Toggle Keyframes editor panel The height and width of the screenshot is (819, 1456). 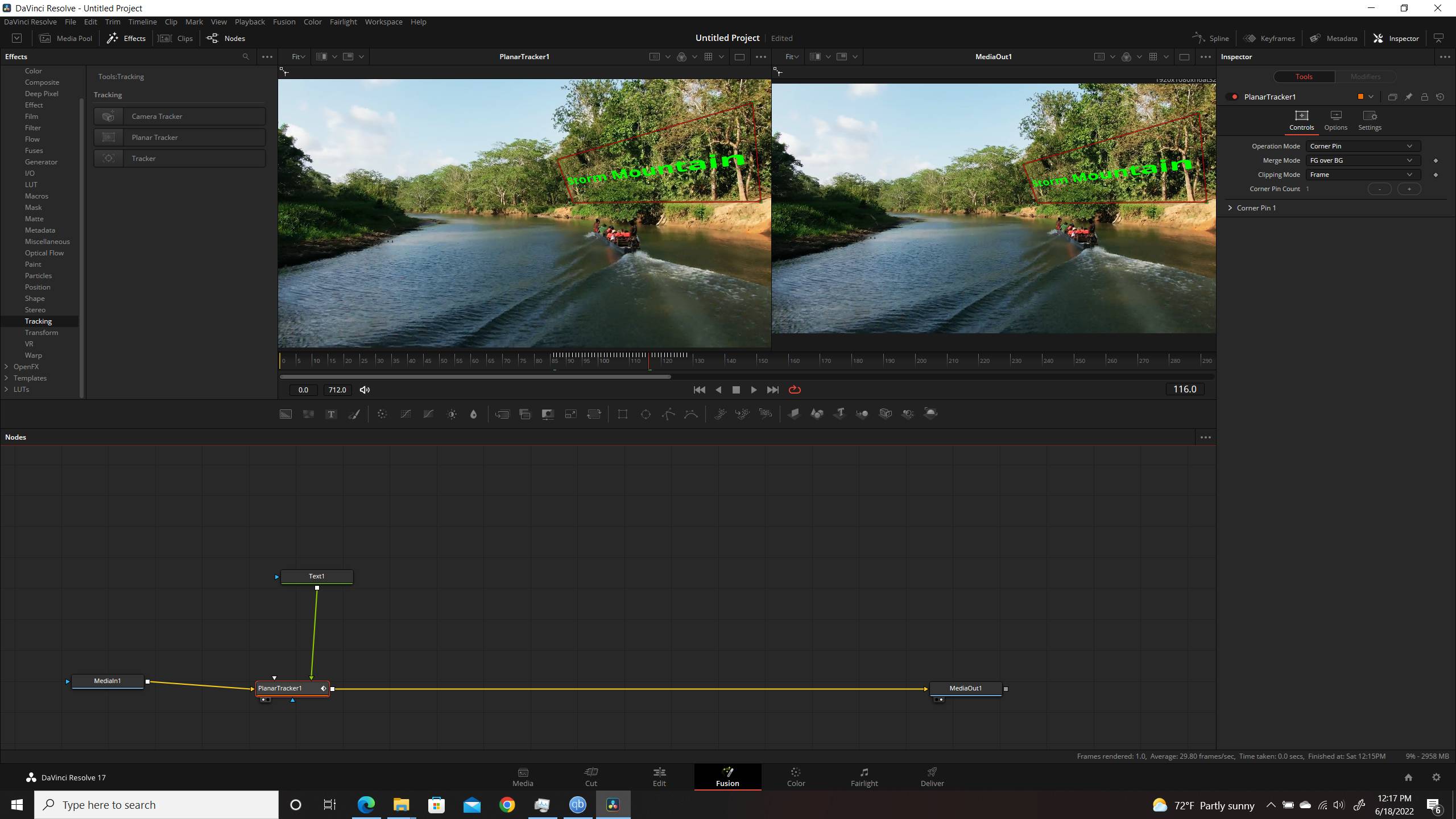tap(1269, 38)
